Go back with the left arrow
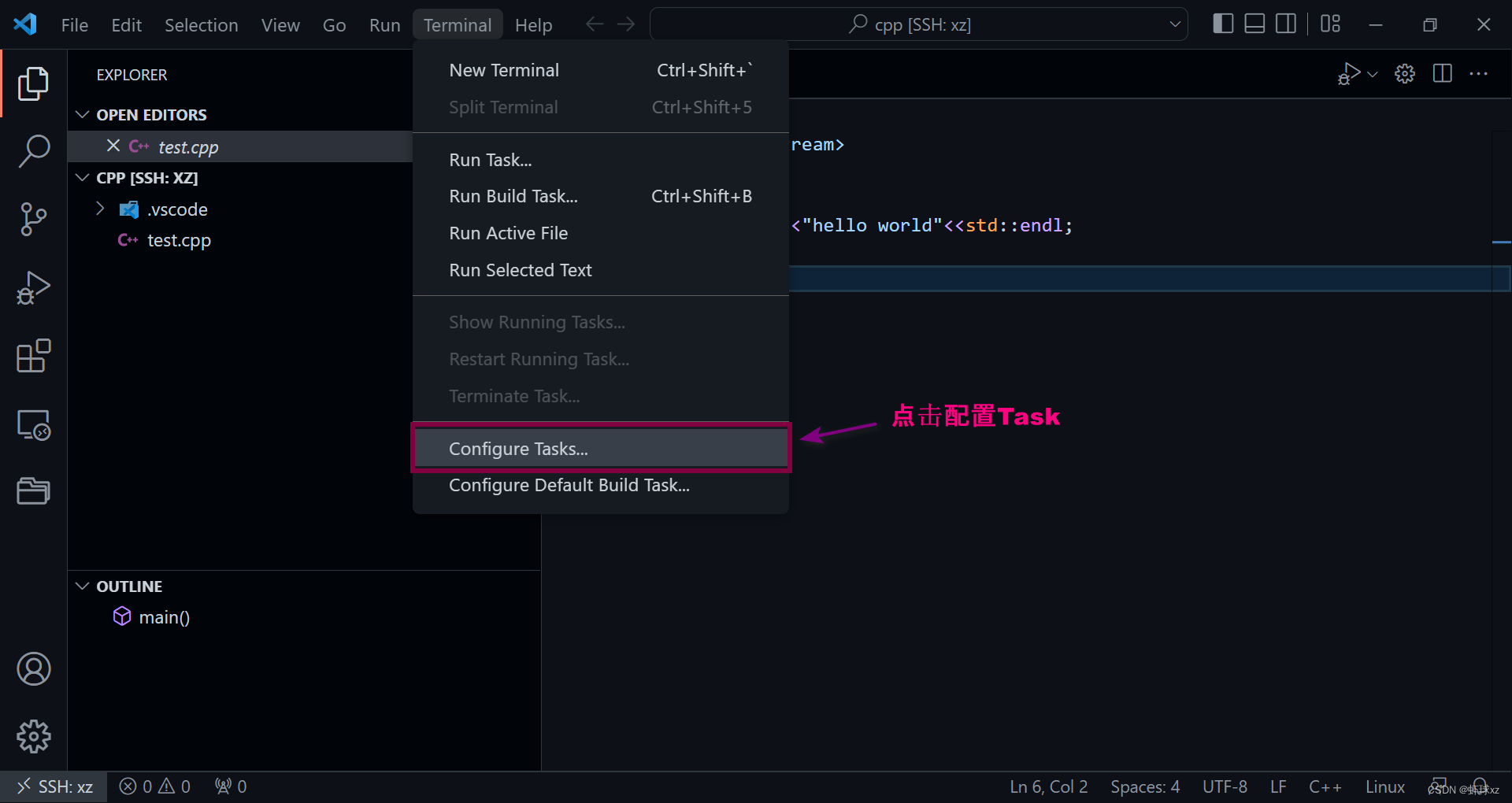 (x=595, y=24)
